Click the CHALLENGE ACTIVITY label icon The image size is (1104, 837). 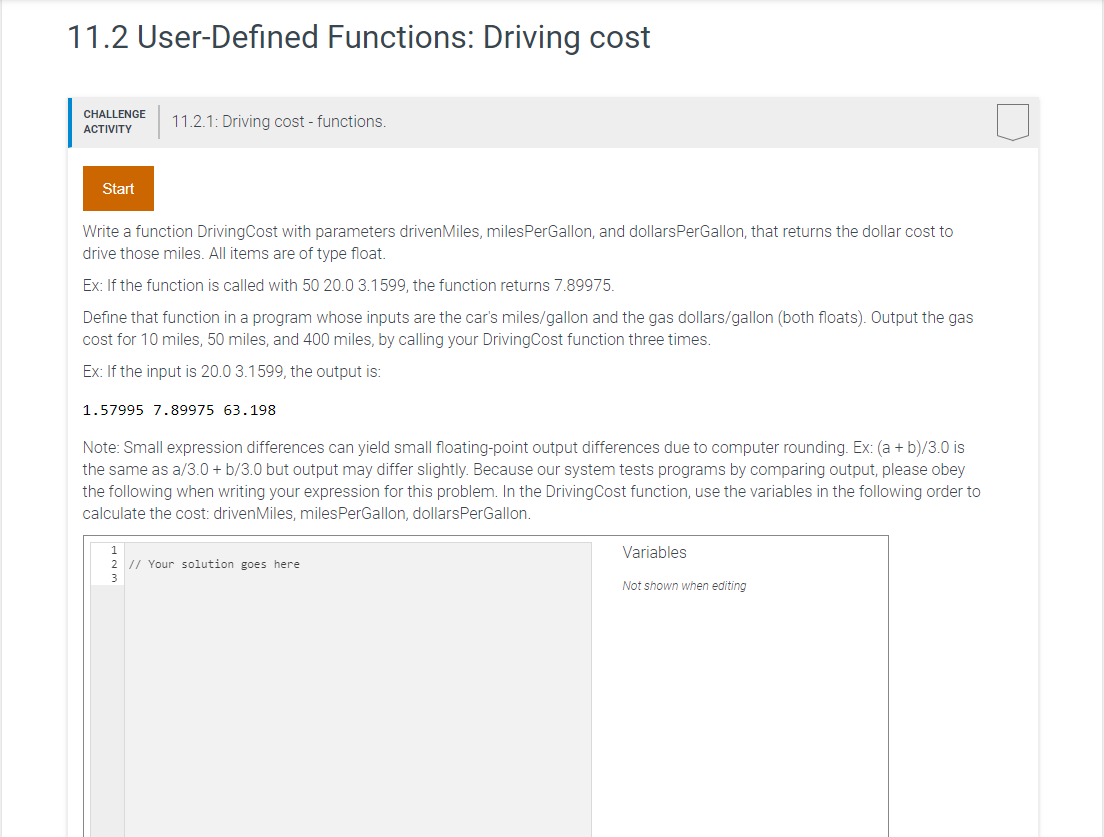(114, 121)
